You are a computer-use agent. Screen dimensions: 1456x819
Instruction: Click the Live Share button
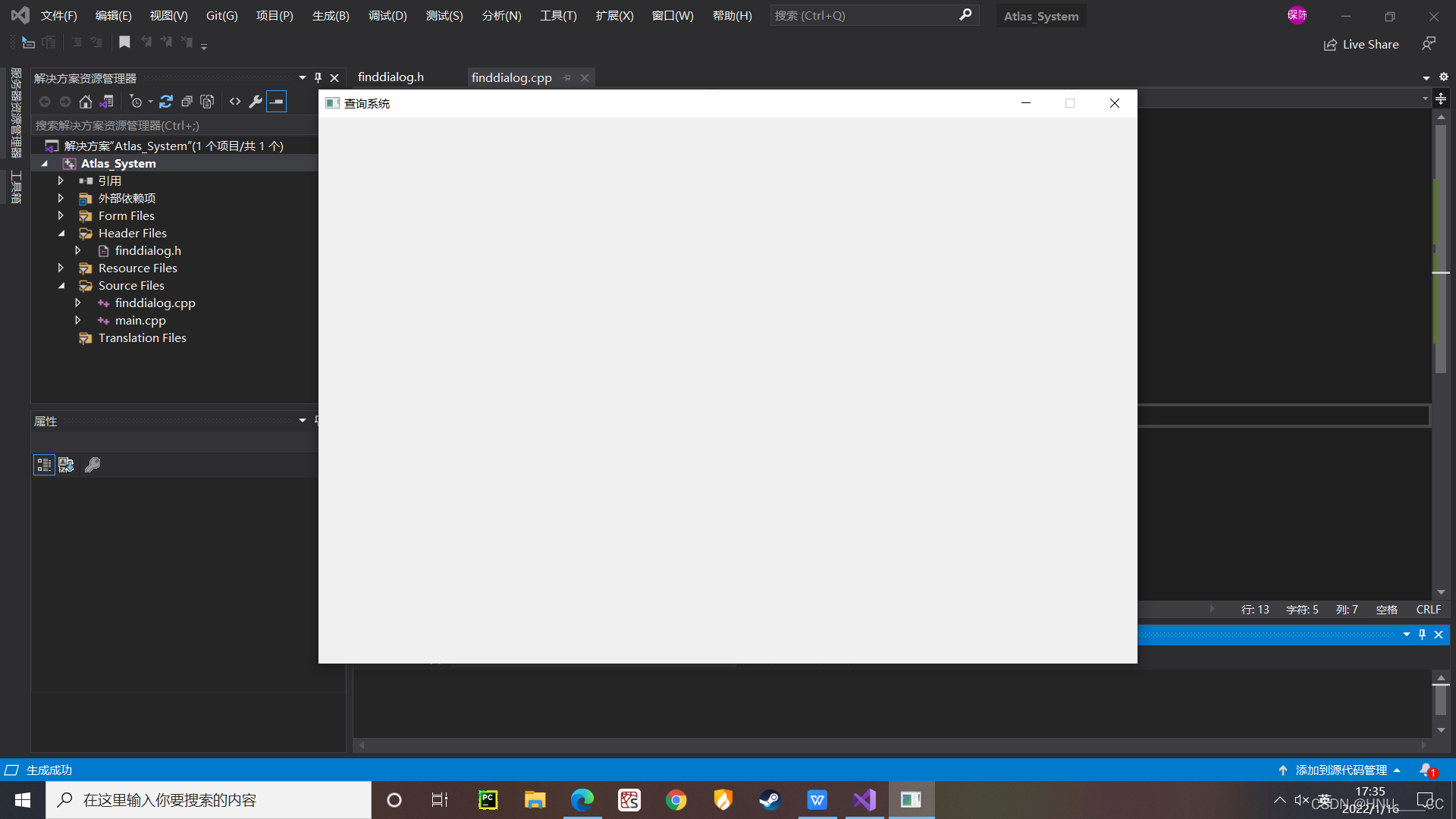pyautogui.click(x=1361, y=44)
